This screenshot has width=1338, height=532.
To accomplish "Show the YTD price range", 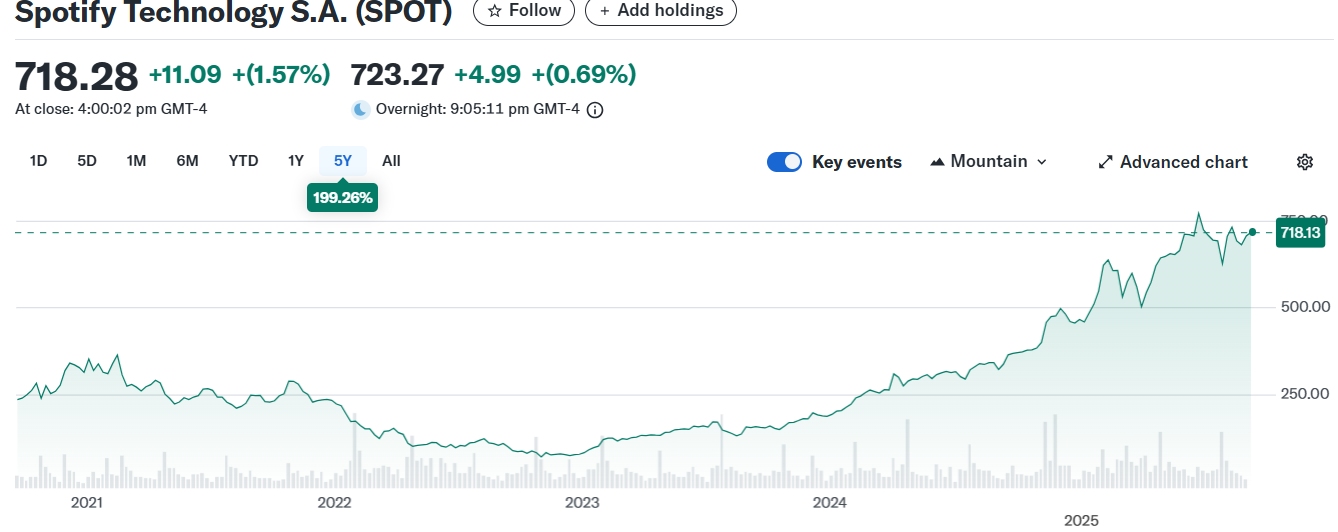I will pyautogui.click(x=243, y=161).
